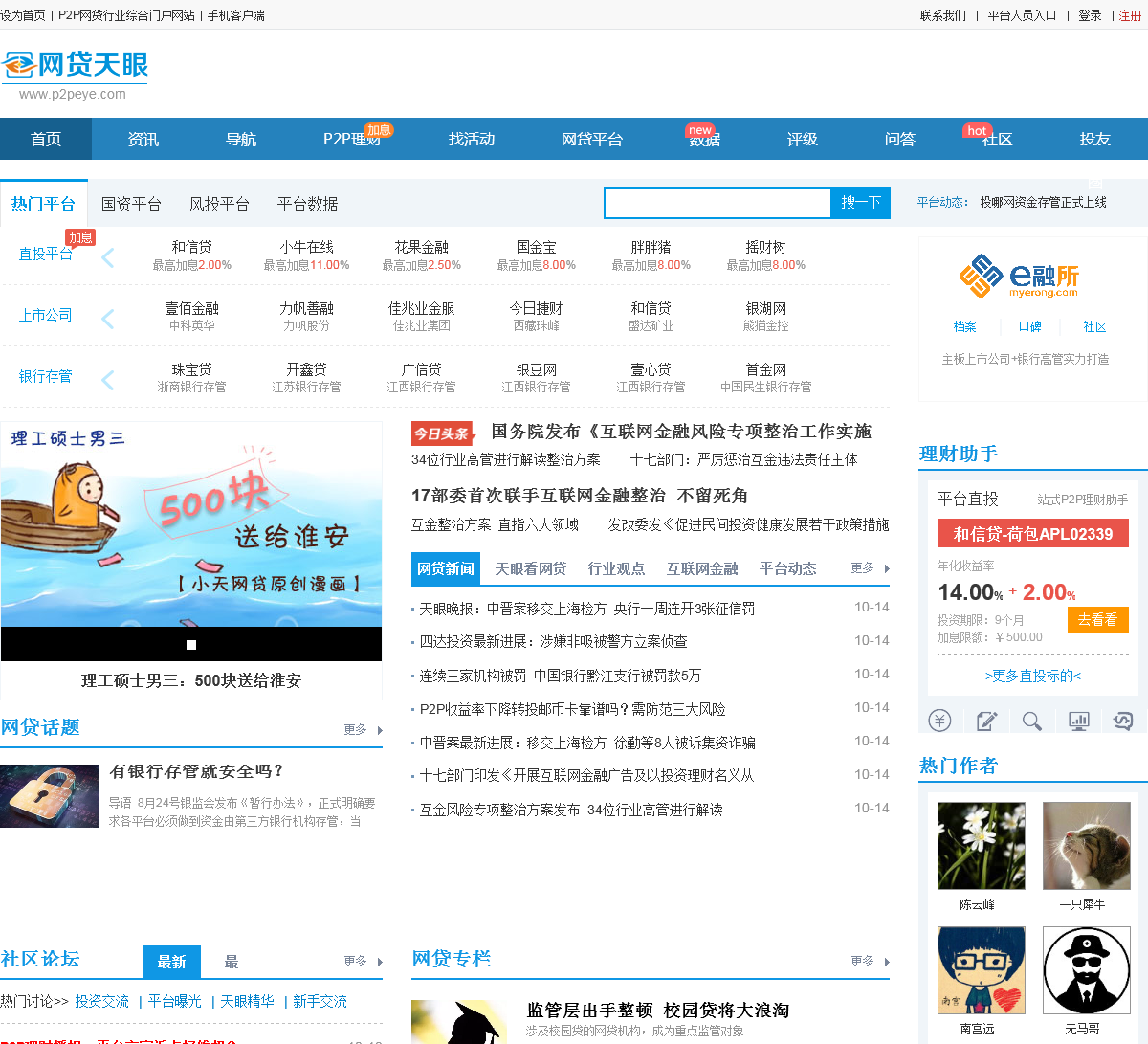Click 联系我们 in top bar
The width and height of the screenshot is (1148, 1044).
943,15
